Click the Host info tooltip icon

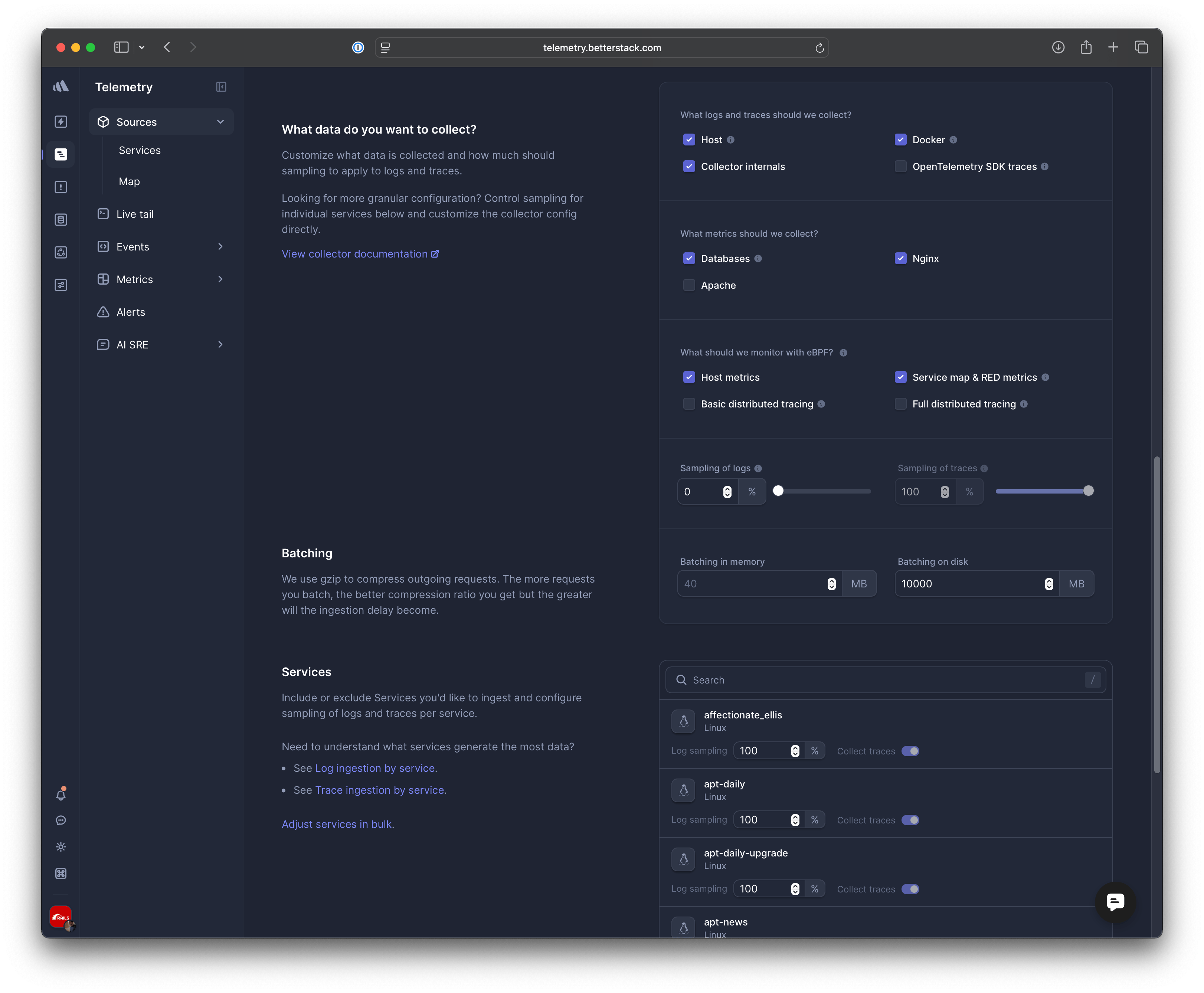[730, 140]
